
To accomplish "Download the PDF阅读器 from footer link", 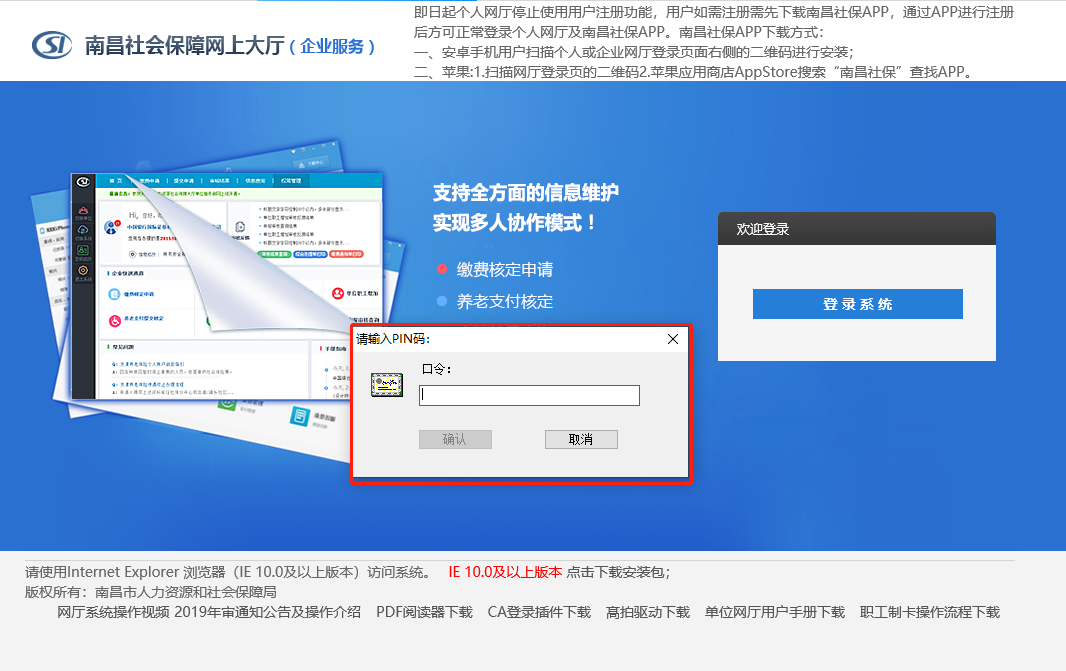I will pos(424,612).
